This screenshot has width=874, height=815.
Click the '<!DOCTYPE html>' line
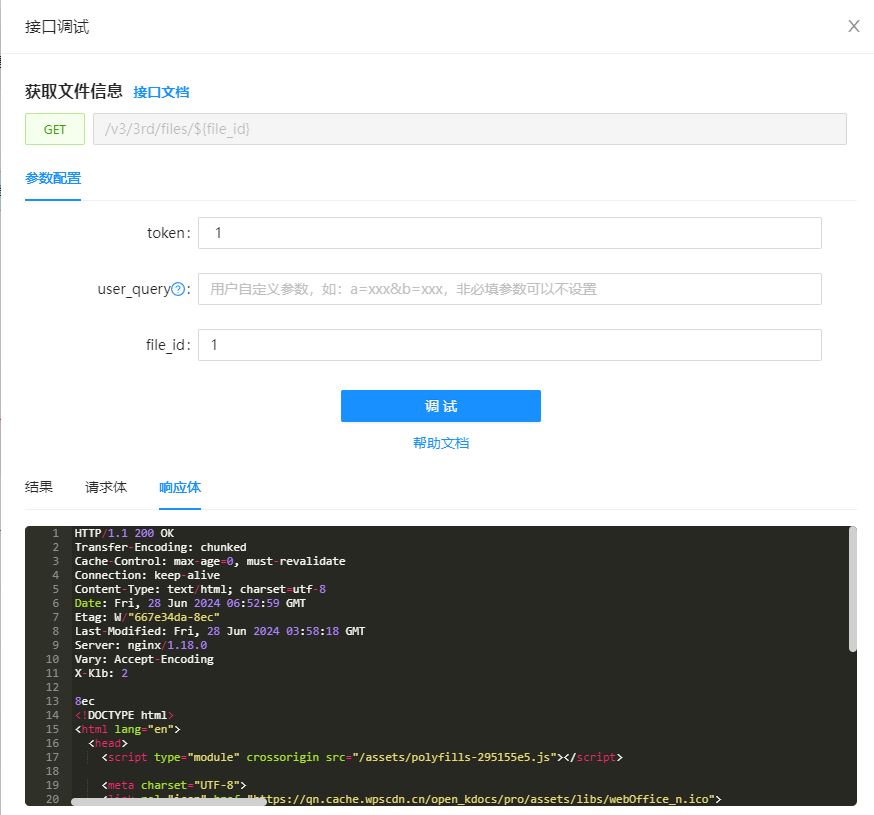[124, 715]
